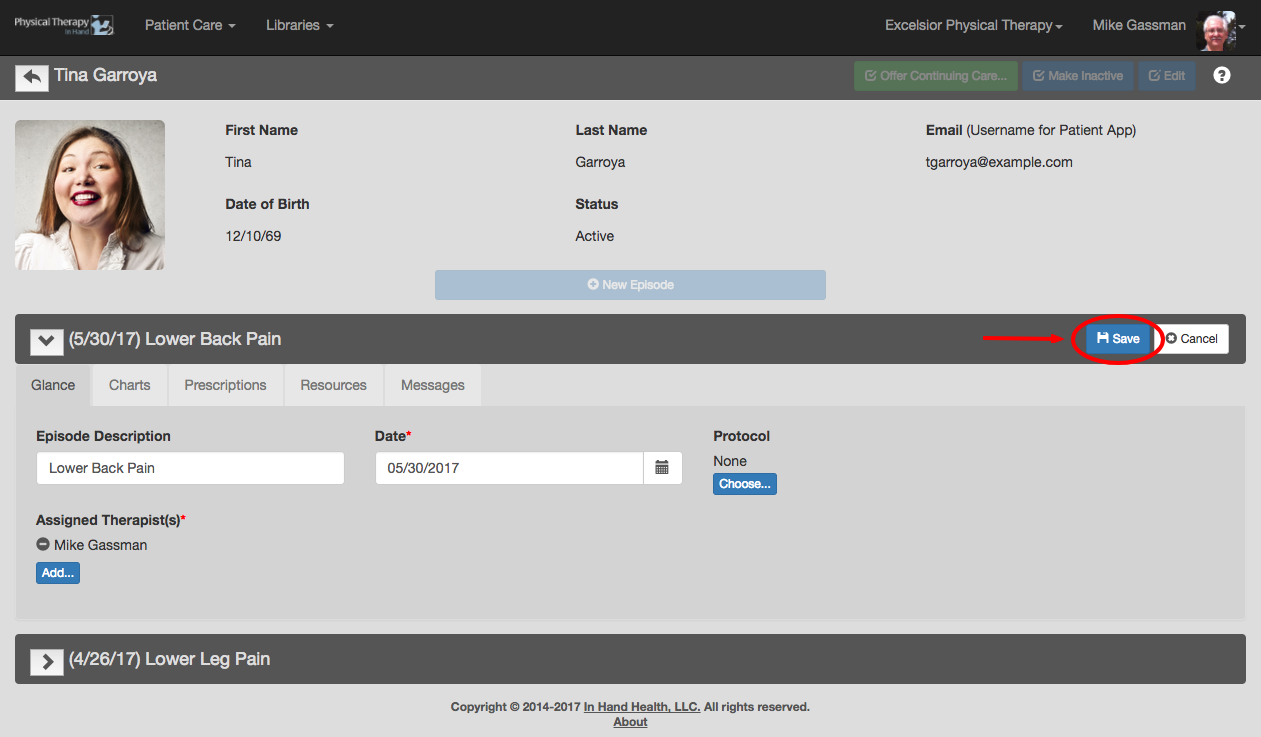Toggle the patient Edit mode

[1166, 75]
